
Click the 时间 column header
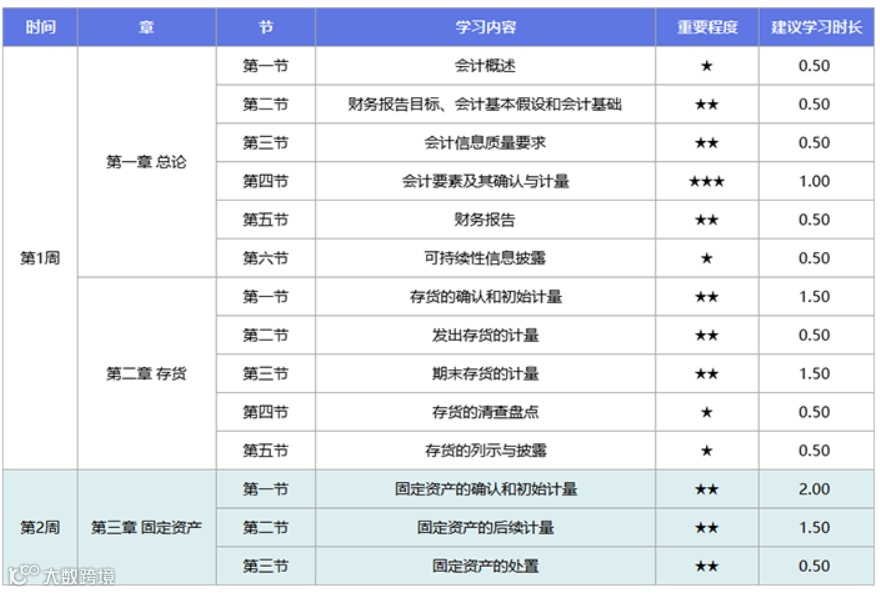[x=40, y=27]
